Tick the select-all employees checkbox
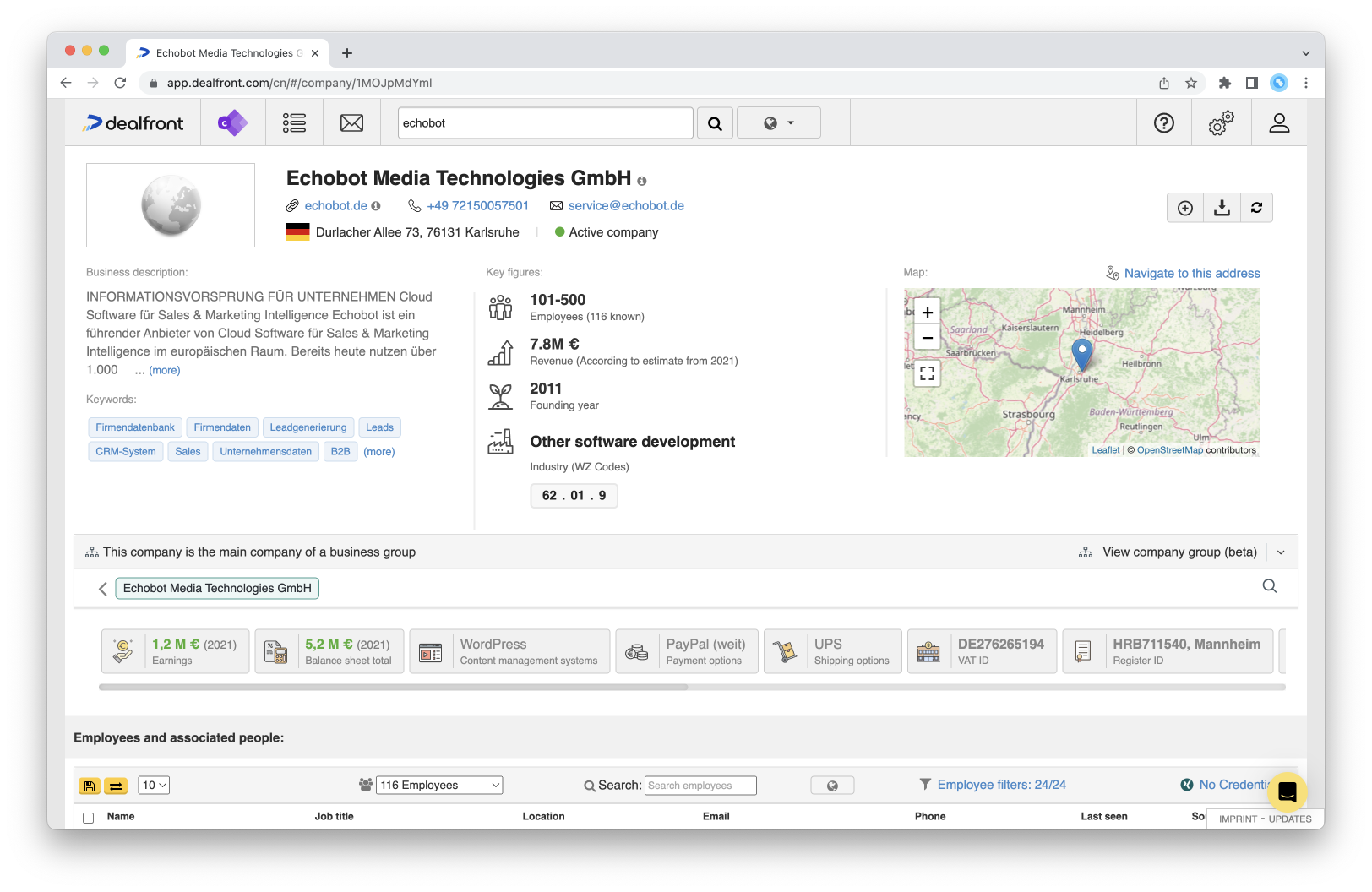1372x892 pixels. 89,818
